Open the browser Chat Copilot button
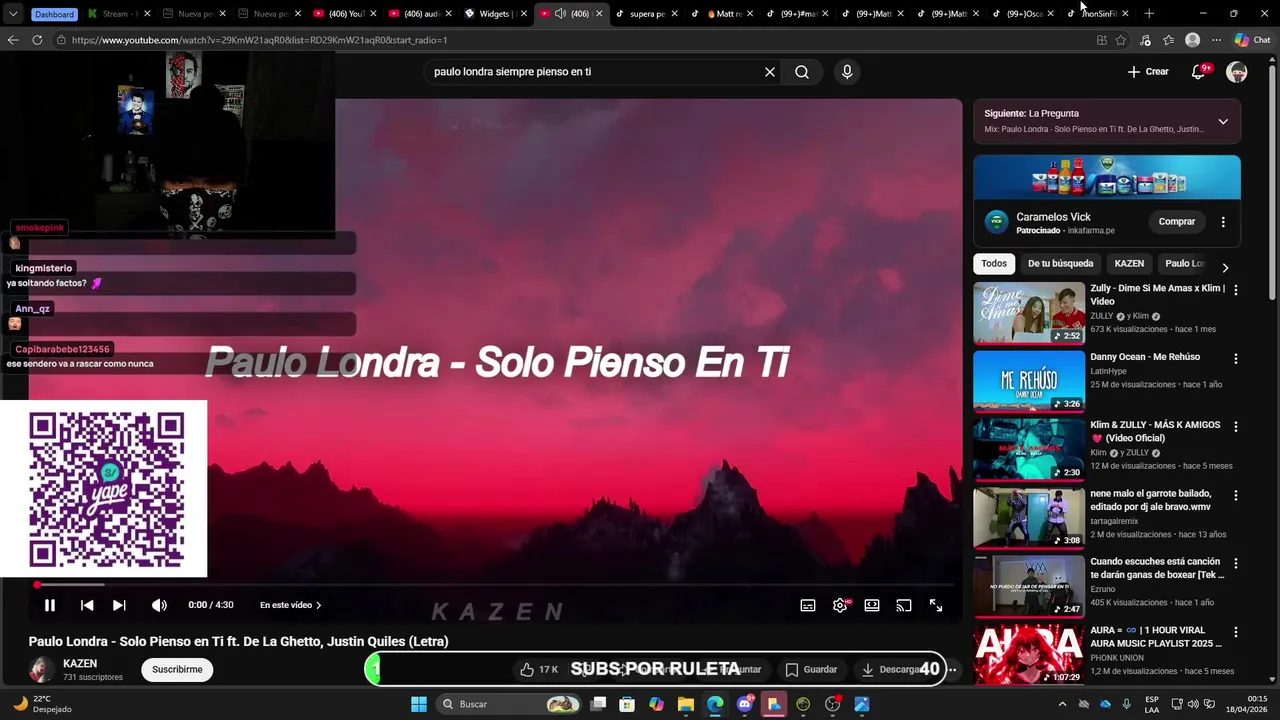The image size is (1280, 720). point(1252,40)
